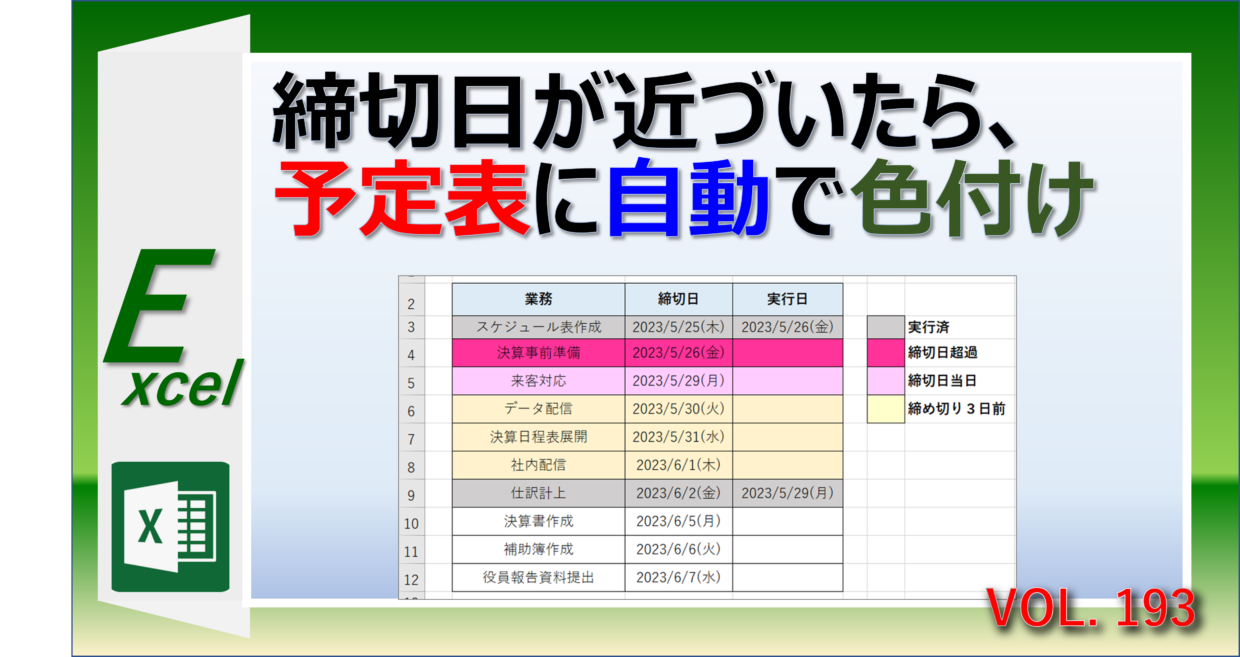Viewport: 1240px width, 657px height.
Task: Select execution date 2023/5/26(金) in row 3
Action: 788,326
